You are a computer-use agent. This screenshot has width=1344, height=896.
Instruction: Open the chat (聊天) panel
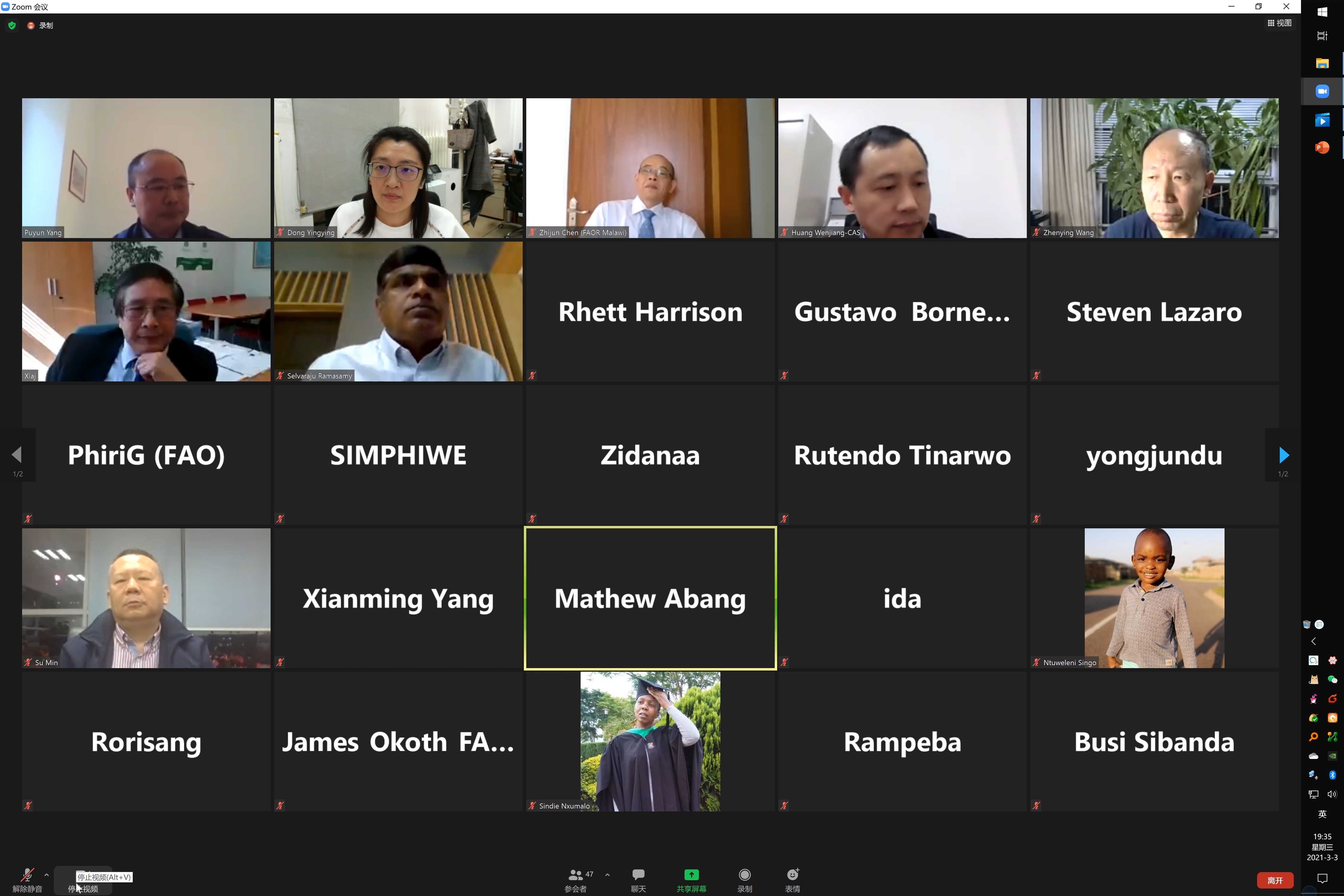[x=638, y=880]
